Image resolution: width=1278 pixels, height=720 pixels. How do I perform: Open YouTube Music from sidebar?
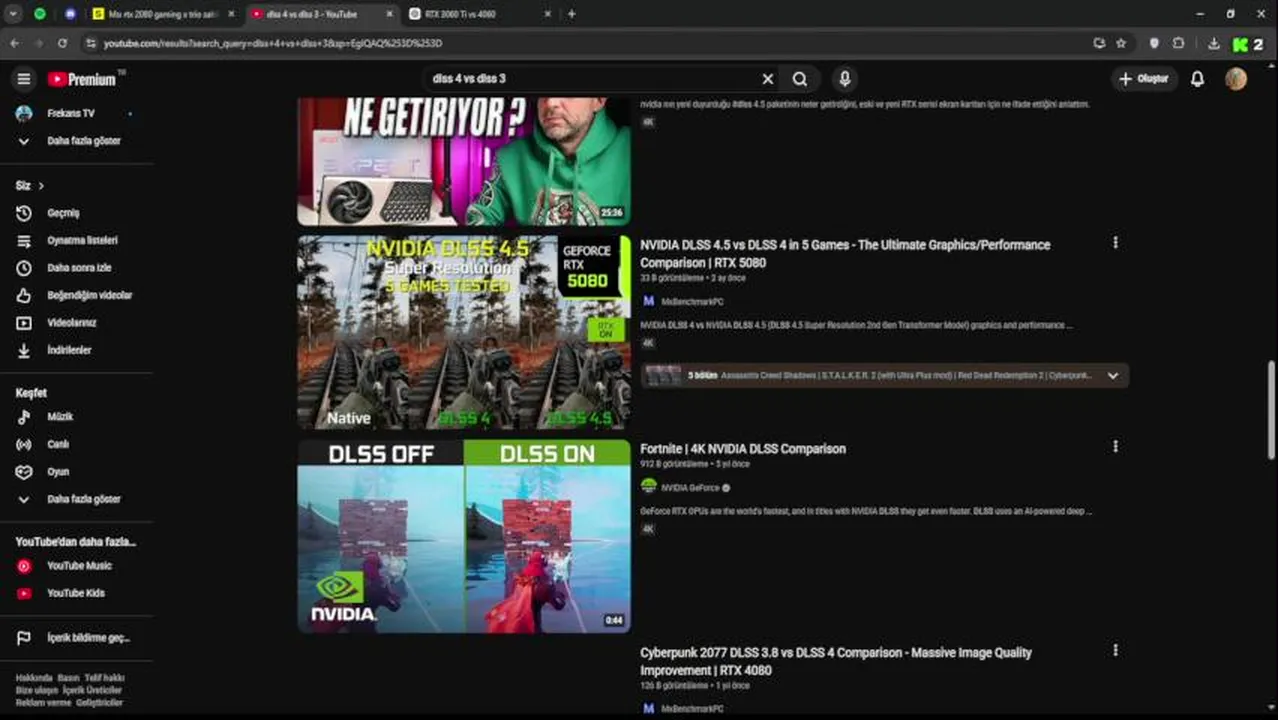point(77,566)
